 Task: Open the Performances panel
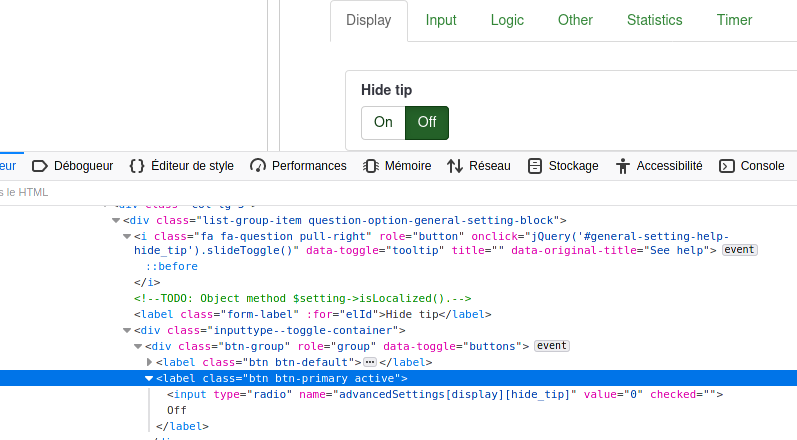298,166
